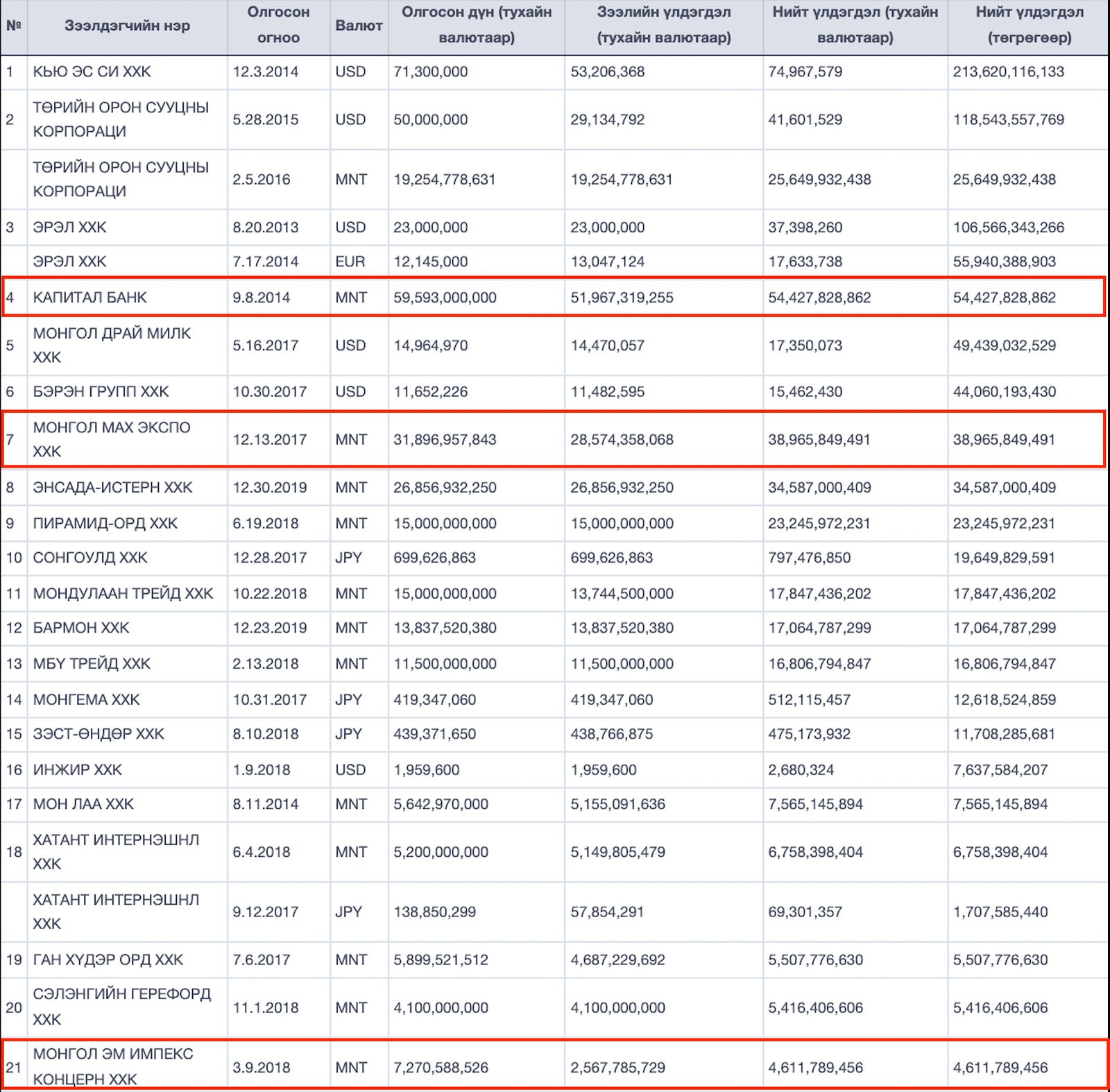Select the date 12.3.2014 cell
Screen dimensions: 1110x1092
pos(265,71)
